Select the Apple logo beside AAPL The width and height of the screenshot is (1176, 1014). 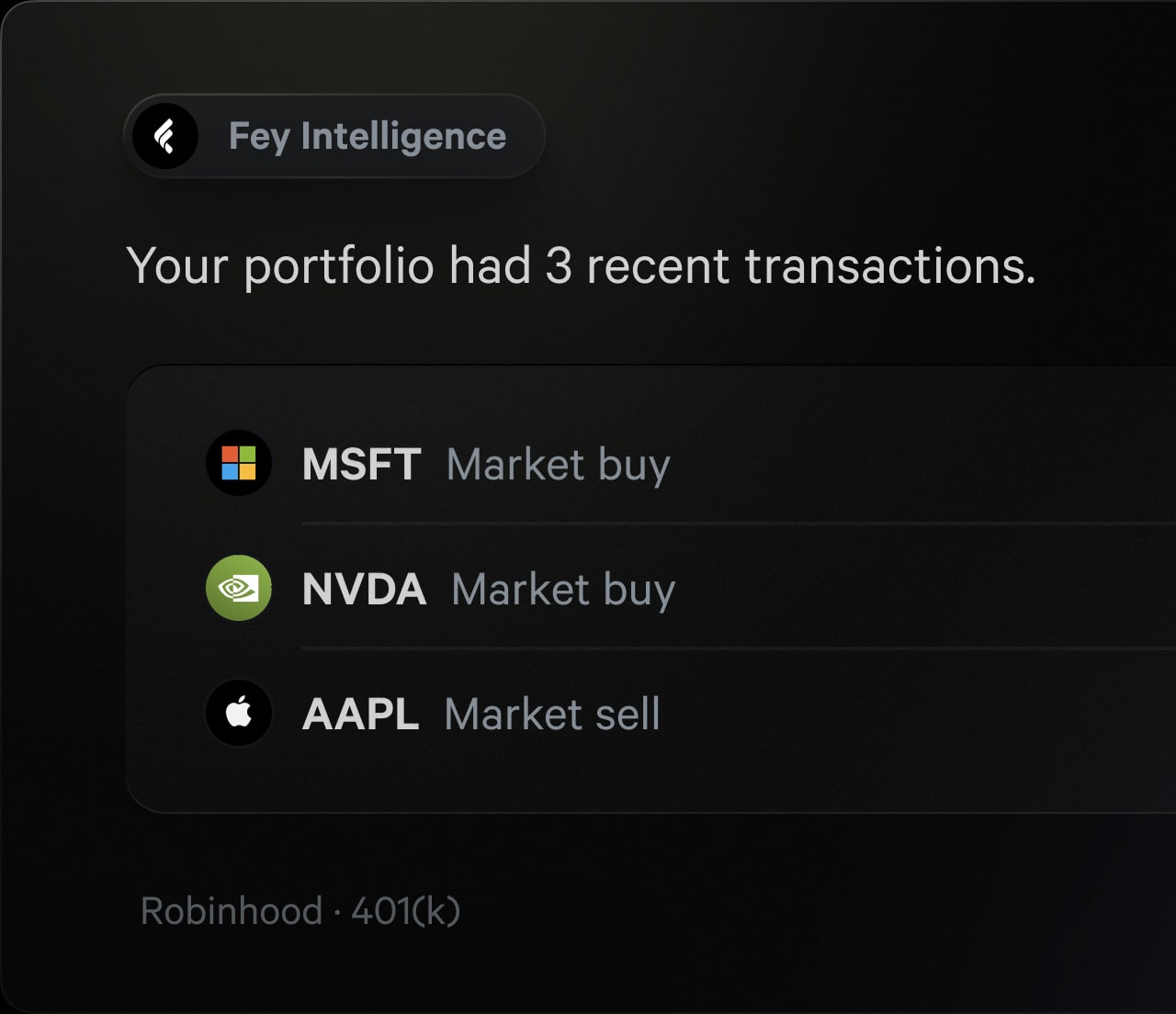click(x=238, y=713)
